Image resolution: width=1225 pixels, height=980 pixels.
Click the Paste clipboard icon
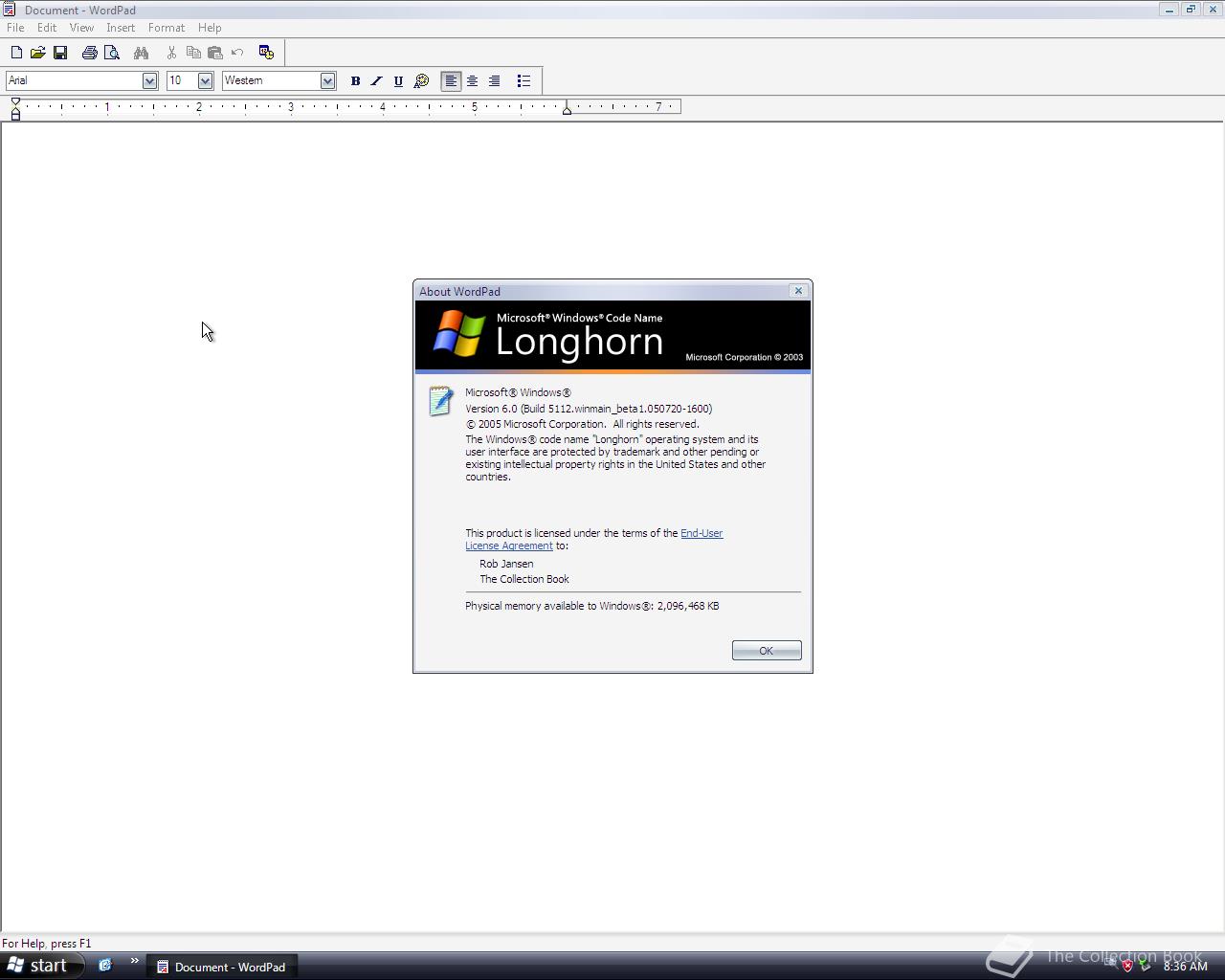coord(215,53)
